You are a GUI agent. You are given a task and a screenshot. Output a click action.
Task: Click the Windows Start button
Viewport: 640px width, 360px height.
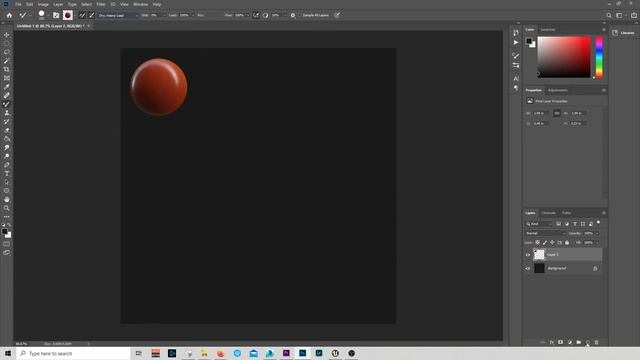click(x=8, y=353)
